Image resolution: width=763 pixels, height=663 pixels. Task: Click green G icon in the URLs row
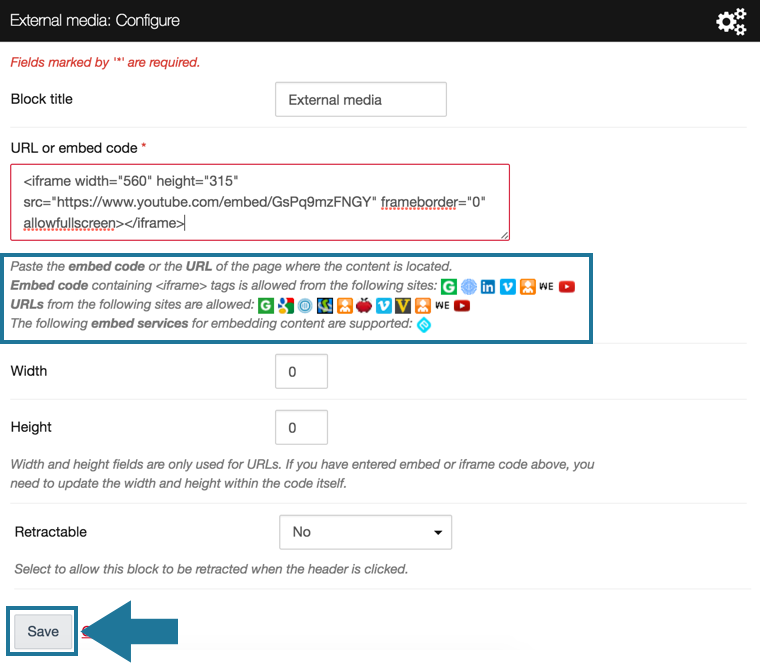point(266,305)
